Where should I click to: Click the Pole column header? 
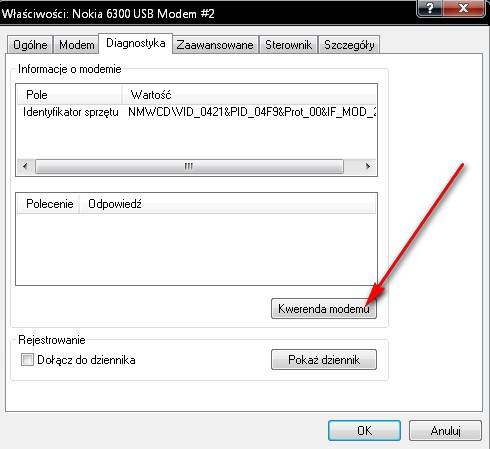point(69,95)
